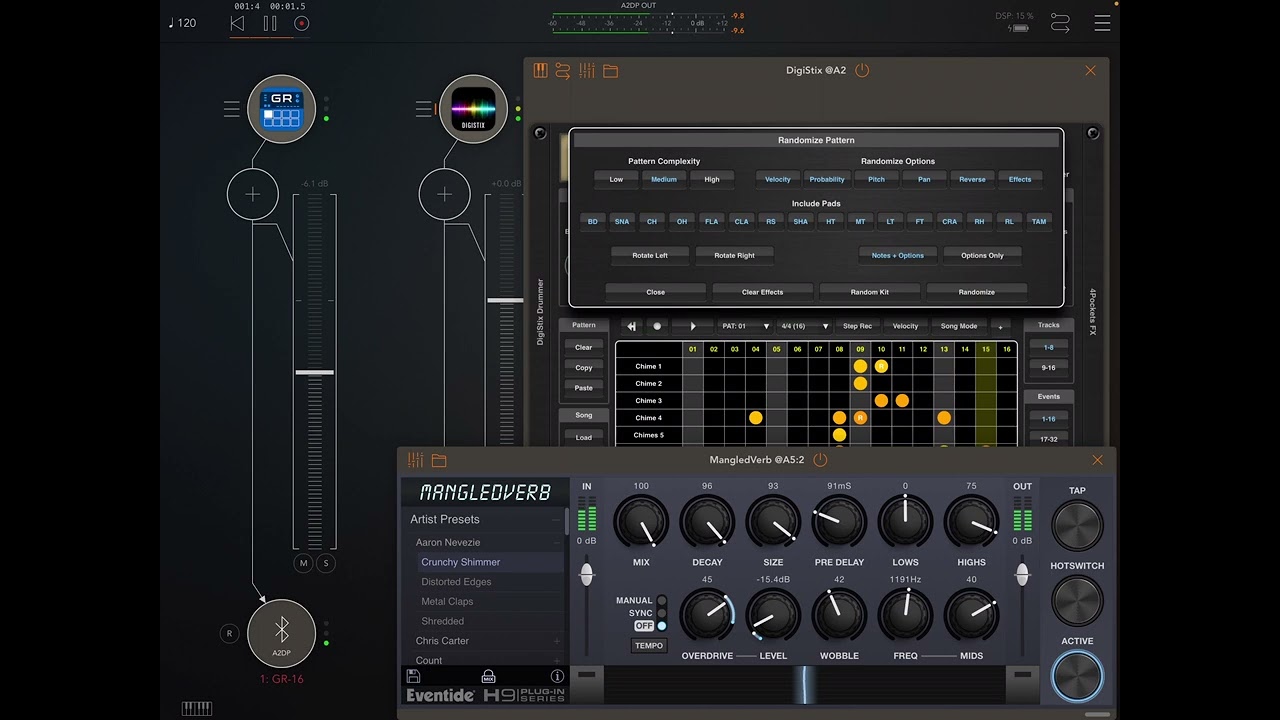This screenshot has width=1280, height=720.
Task: Show events 17-32 page
Action: click(x=1048, y=438)
